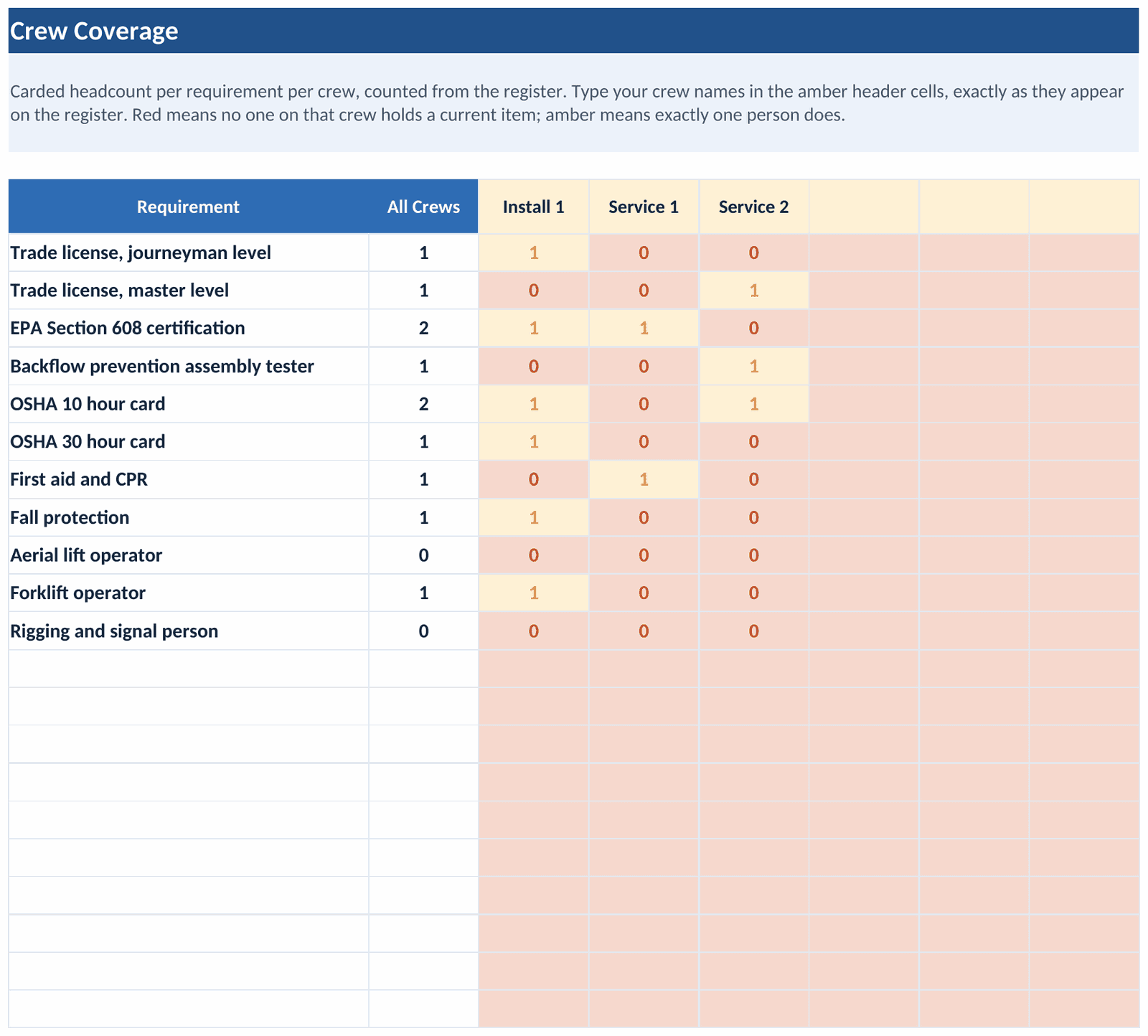
Task: Select 'Aerial lift operator' row label
Action: 189,555
